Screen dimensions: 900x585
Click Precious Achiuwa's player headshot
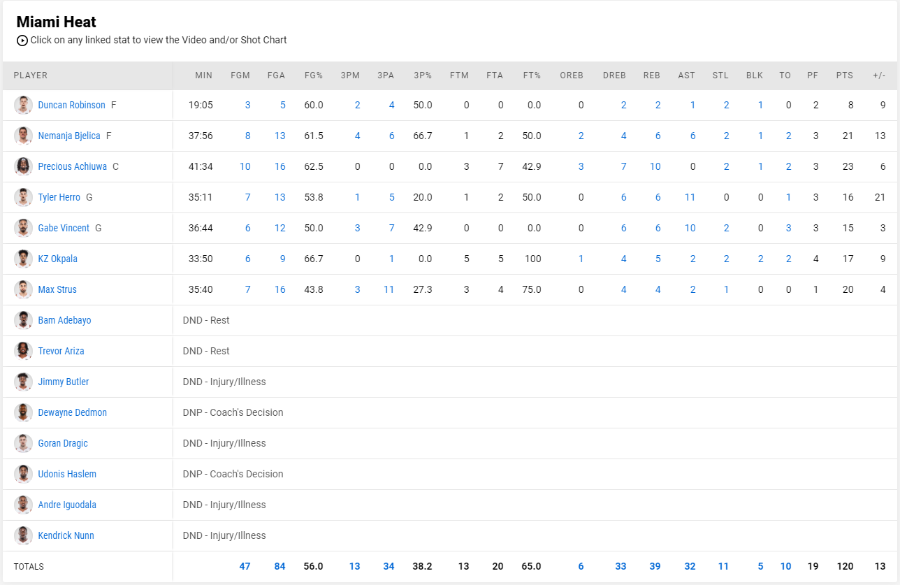[x=23, y=166]
